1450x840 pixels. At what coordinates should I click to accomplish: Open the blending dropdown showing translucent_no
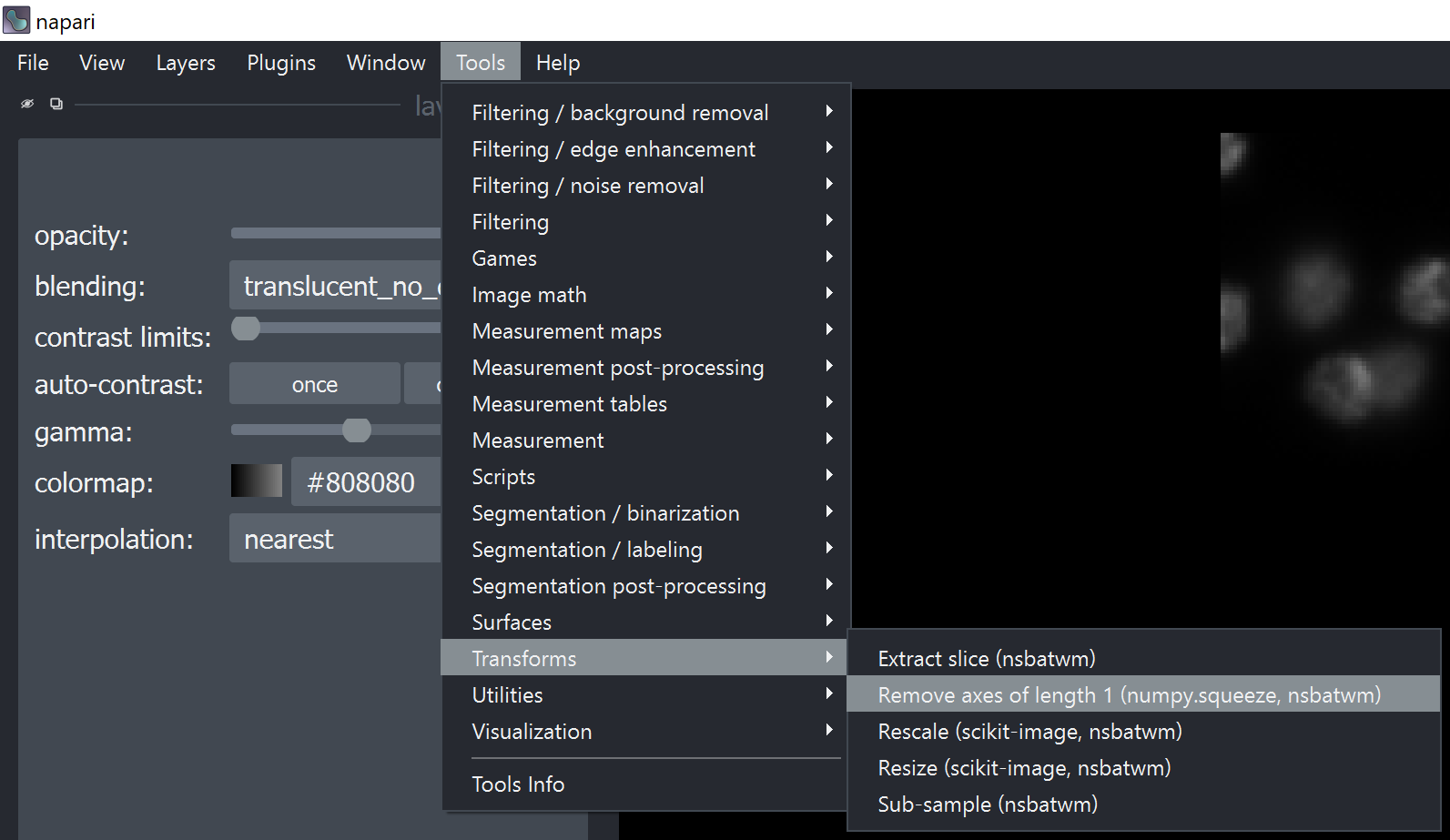[335, 286]
